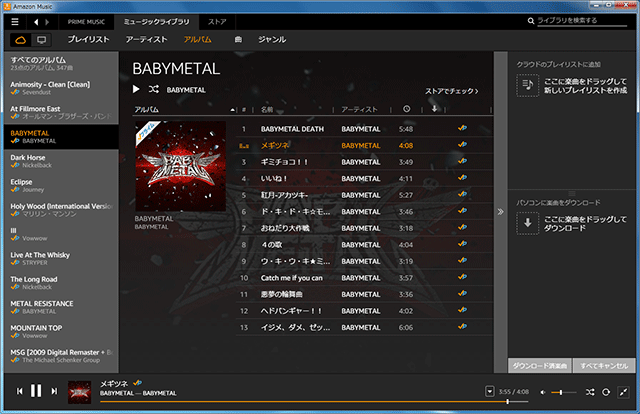Screen dimensions: 640x414
Task: Click the volume slider handle
Action: (561, 392)
